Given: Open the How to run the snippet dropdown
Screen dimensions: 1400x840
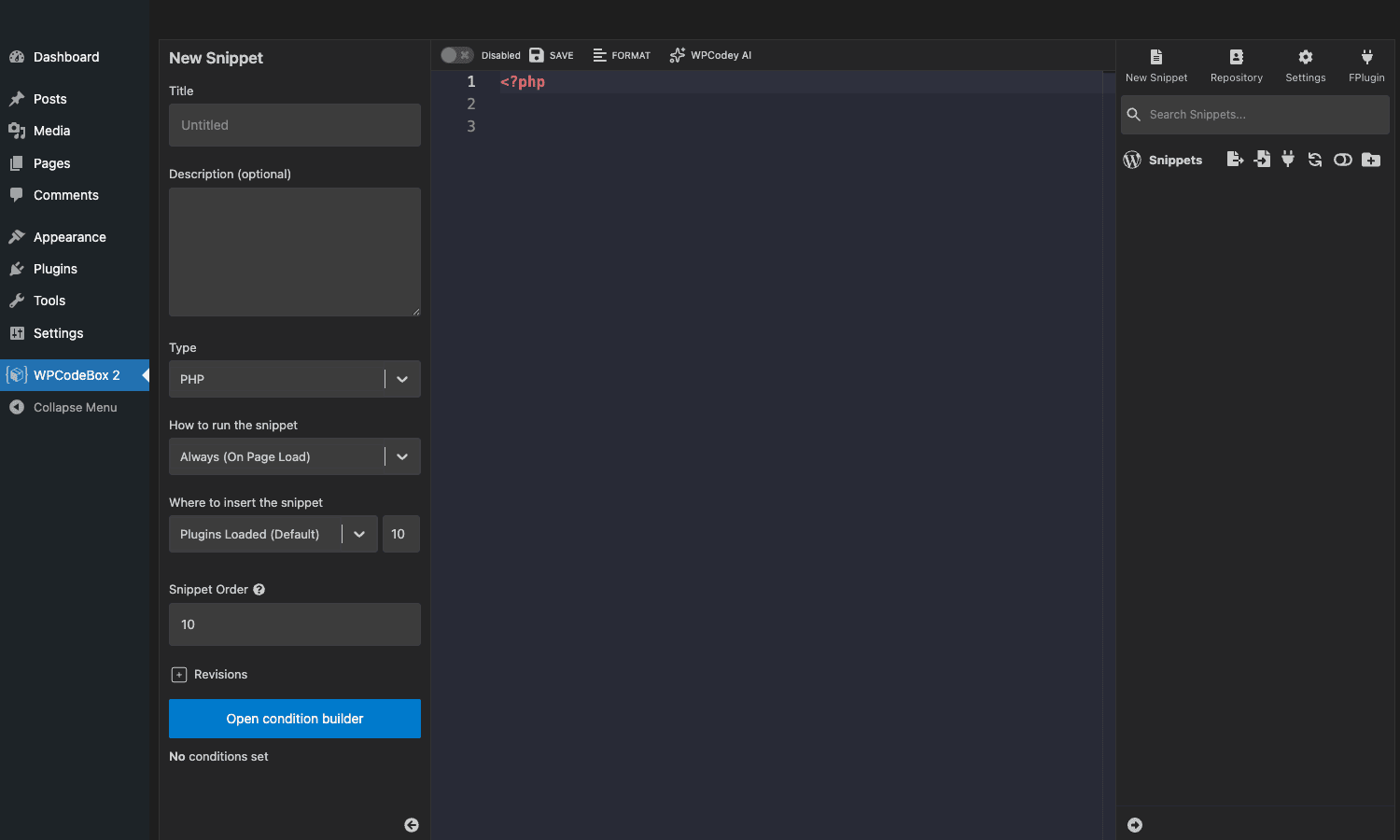Looking at the screenshot, I should coord(295,456).
